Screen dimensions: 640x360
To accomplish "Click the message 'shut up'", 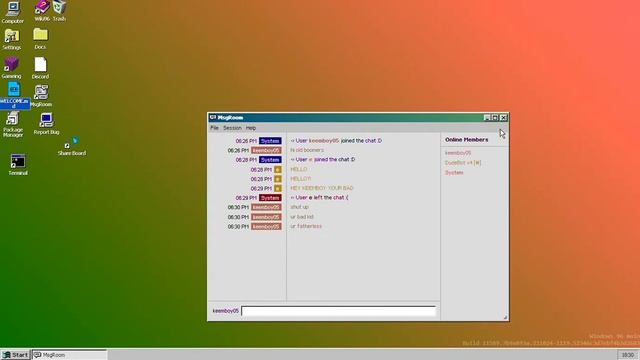I will (x=299, y=207).
